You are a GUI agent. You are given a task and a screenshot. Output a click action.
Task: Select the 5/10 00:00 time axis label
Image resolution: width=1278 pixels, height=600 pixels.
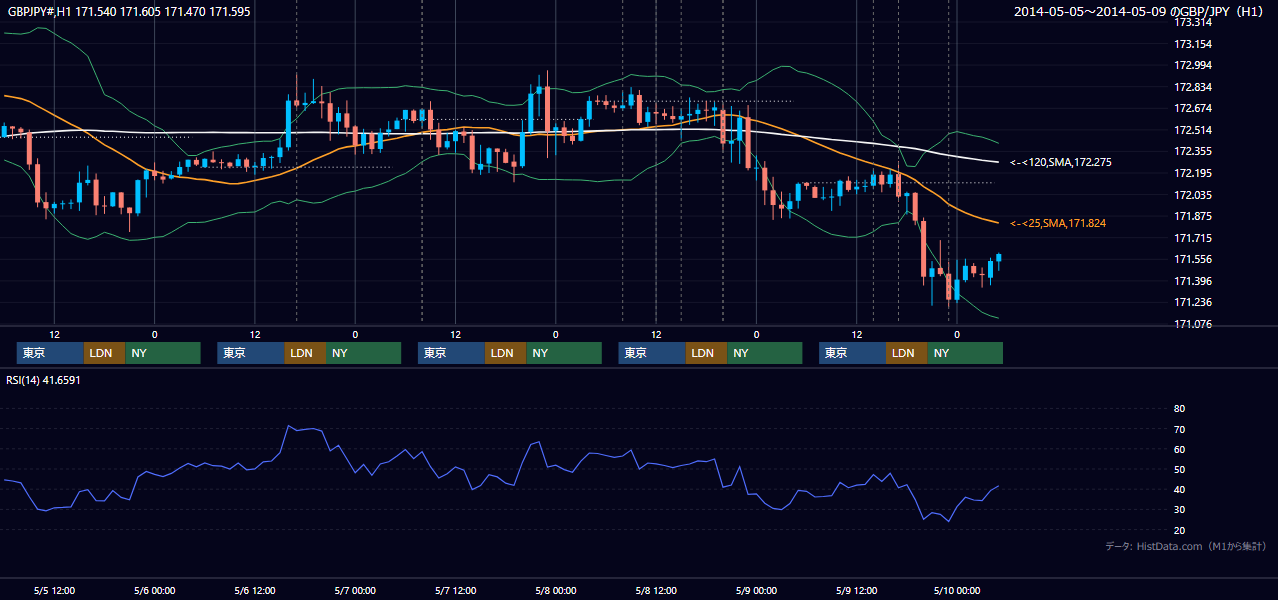(x=956, y=591)
